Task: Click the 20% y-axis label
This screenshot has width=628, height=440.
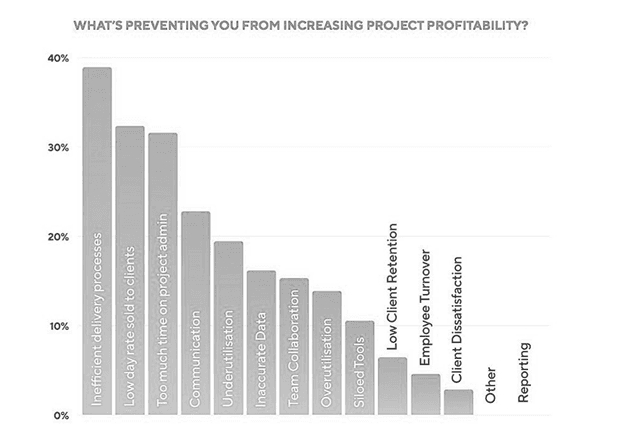Action: point(57,237)
